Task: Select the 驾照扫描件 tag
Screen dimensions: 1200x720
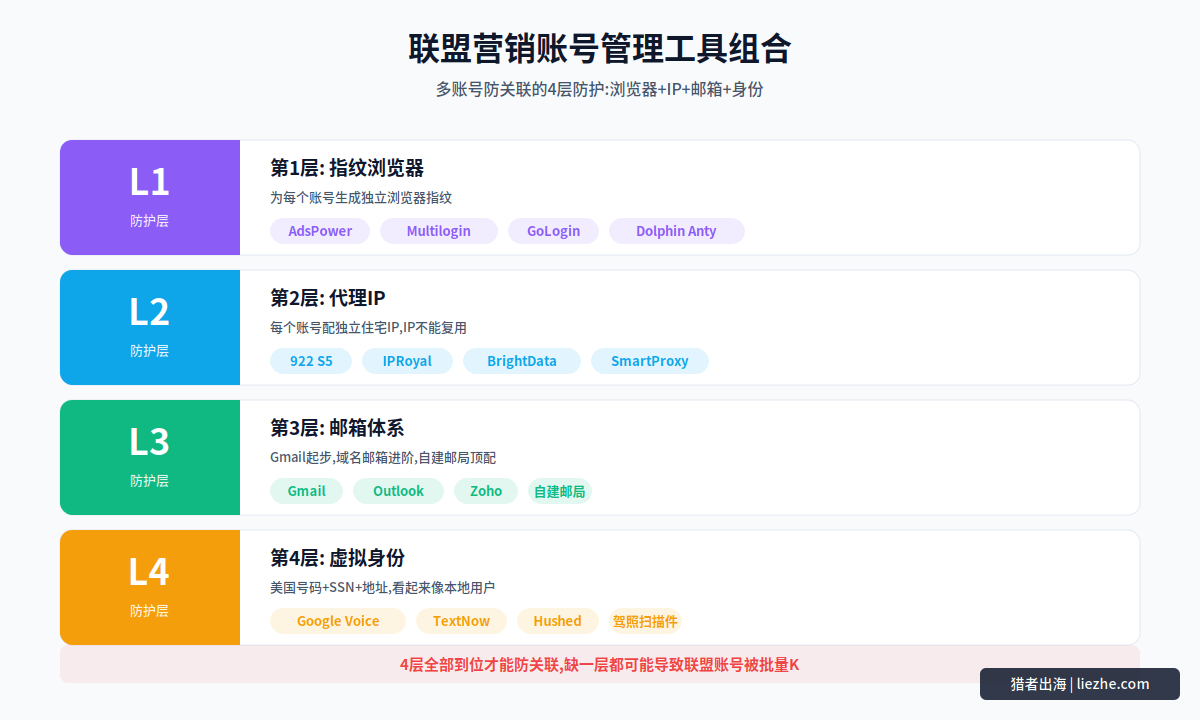Action: pyautogui.click(x=645, y=621)
